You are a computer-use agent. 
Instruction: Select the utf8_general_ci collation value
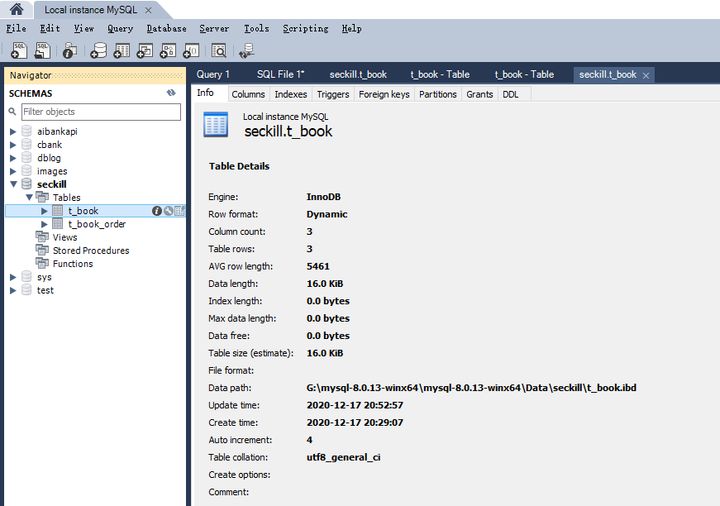point(343,457)
